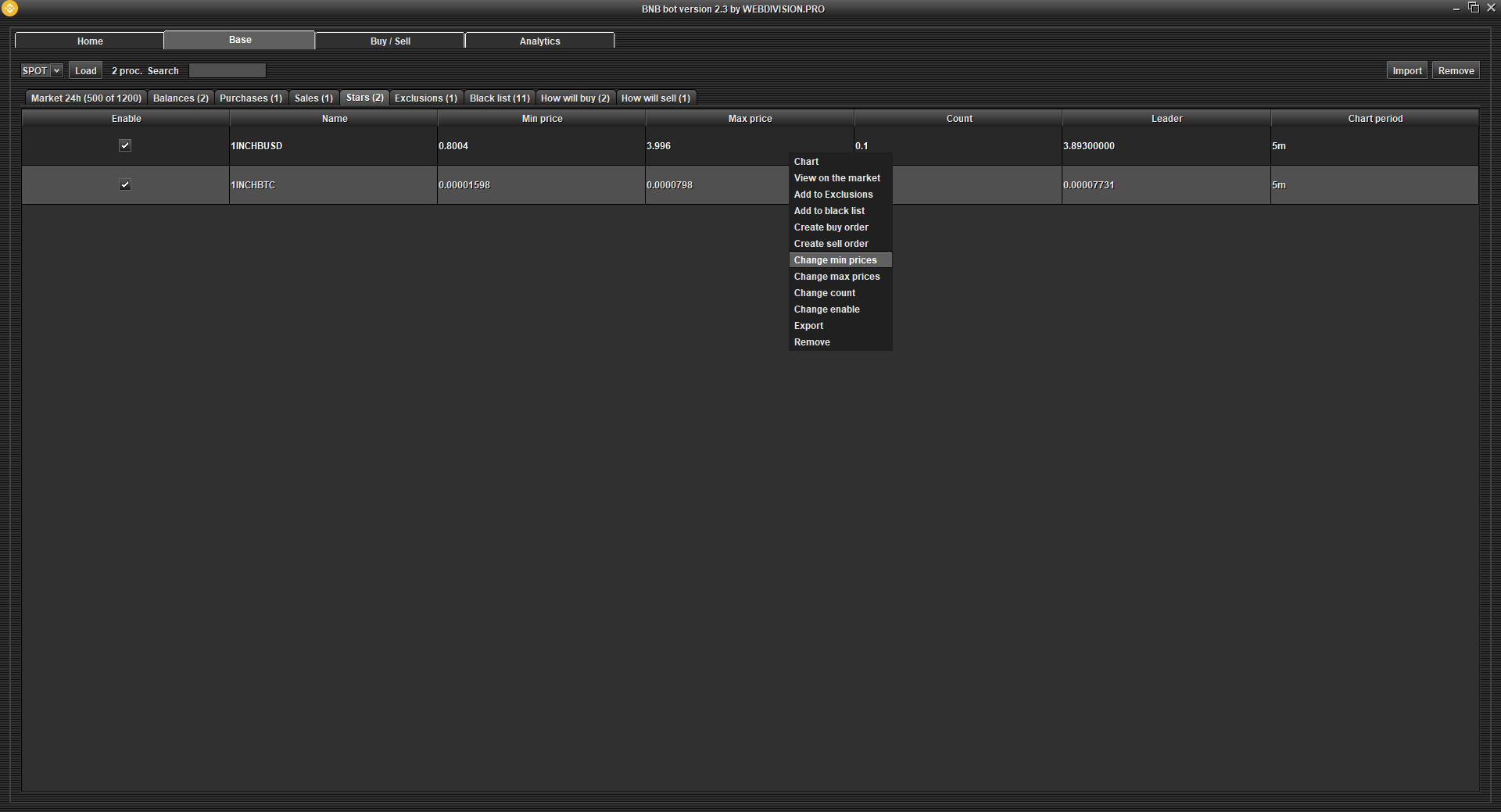Minimize the BNB bot window
This screenshot has height=812, width=1501.
tap(1456, 9)
